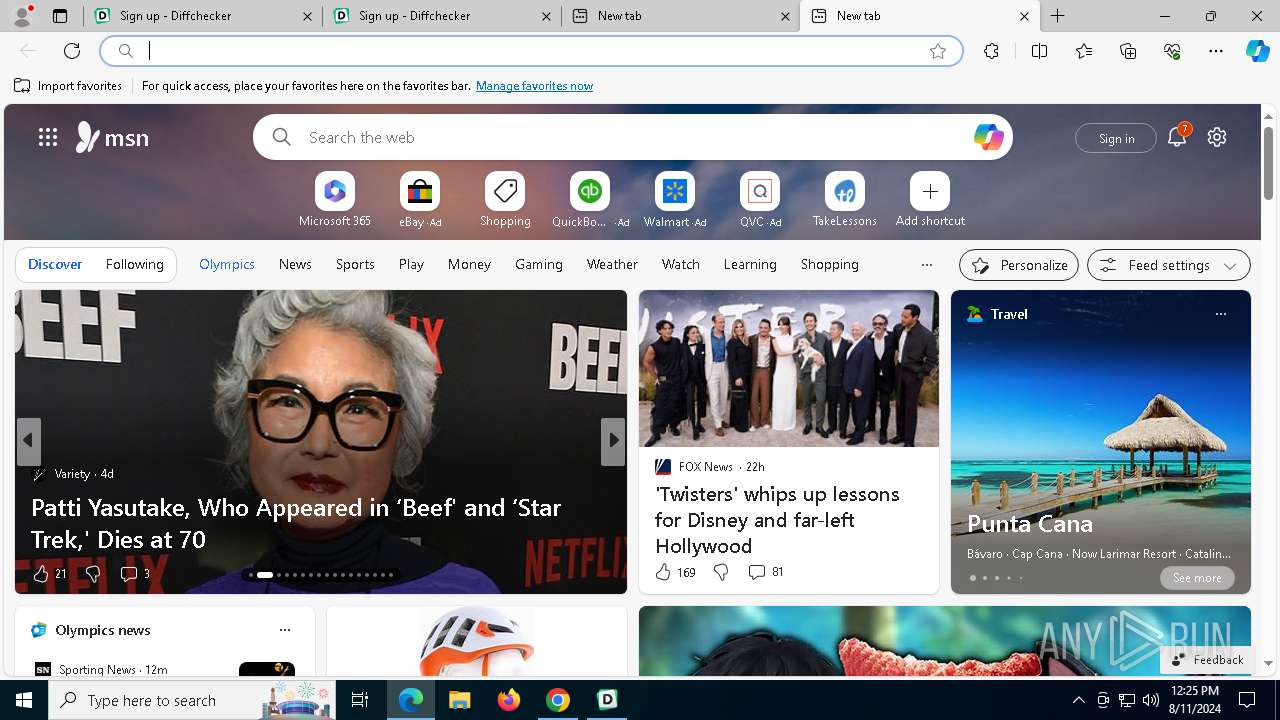Select the Following feed tab
The image size is (1280, 720).
[x=134, y=264]
